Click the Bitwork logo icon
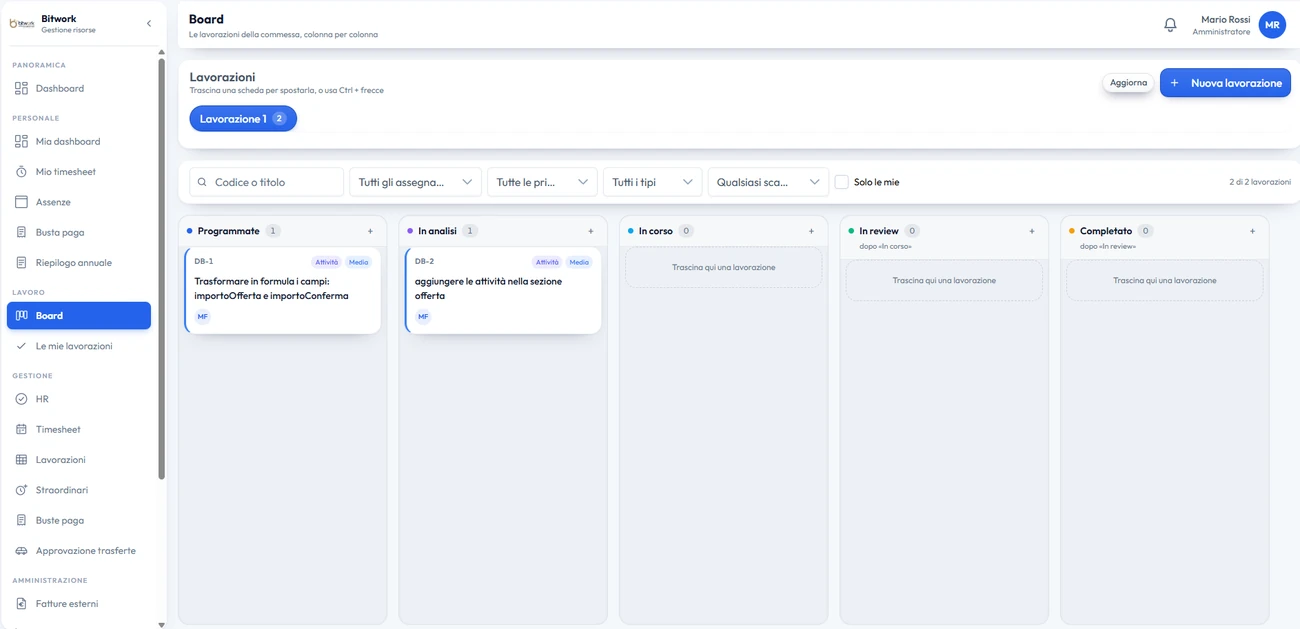The image size is (1300, 629). [x=22, y=24]
